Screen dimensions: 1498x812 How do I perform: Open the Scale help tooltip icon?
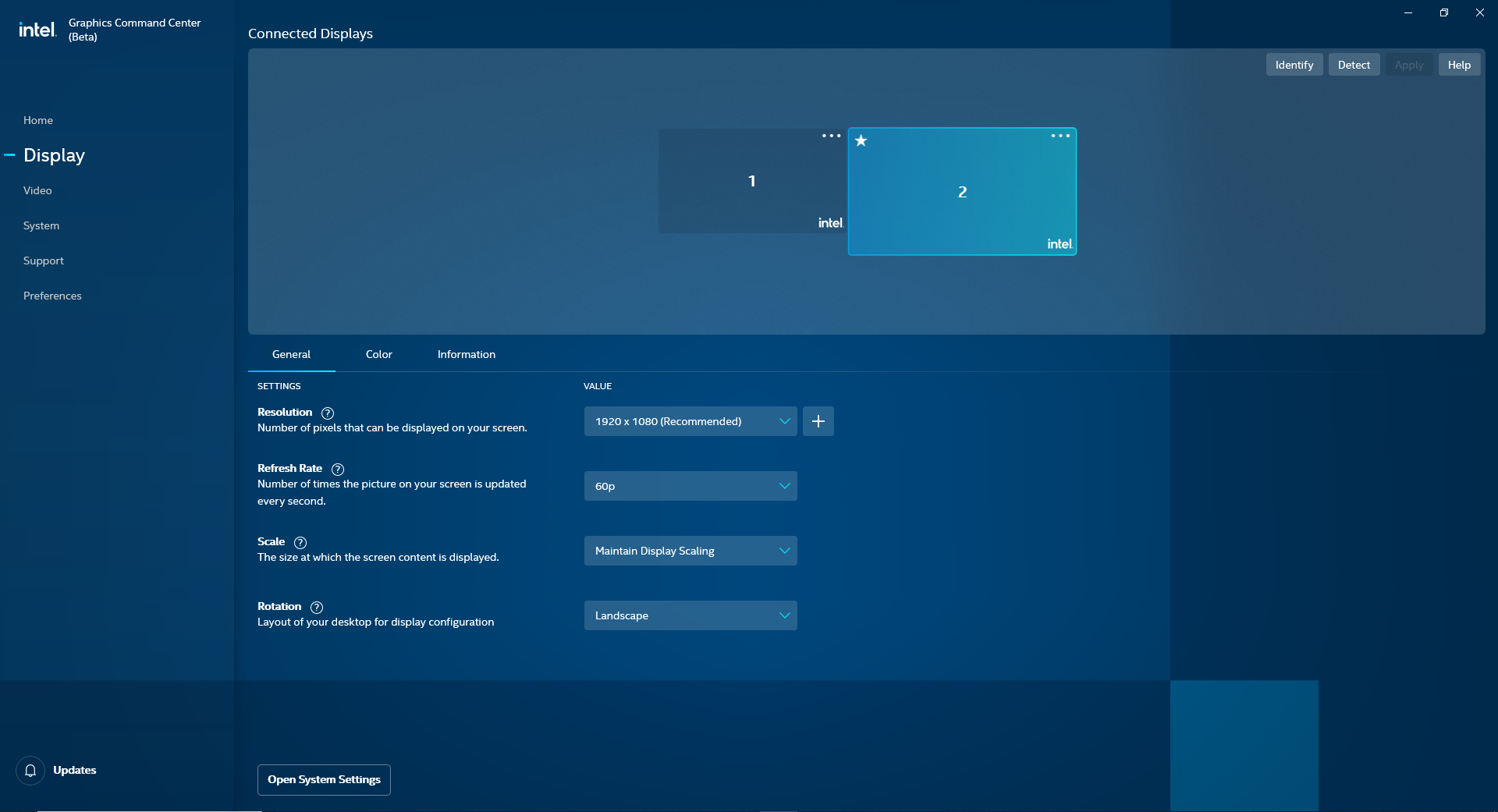pos(300,543)
